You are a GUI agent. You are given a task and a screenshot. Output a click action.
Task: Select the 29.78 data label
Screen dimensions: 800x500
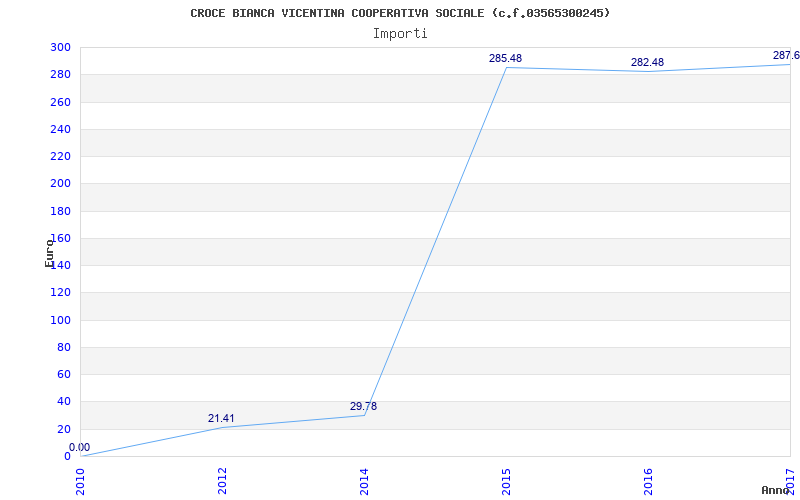pos(363,406)
